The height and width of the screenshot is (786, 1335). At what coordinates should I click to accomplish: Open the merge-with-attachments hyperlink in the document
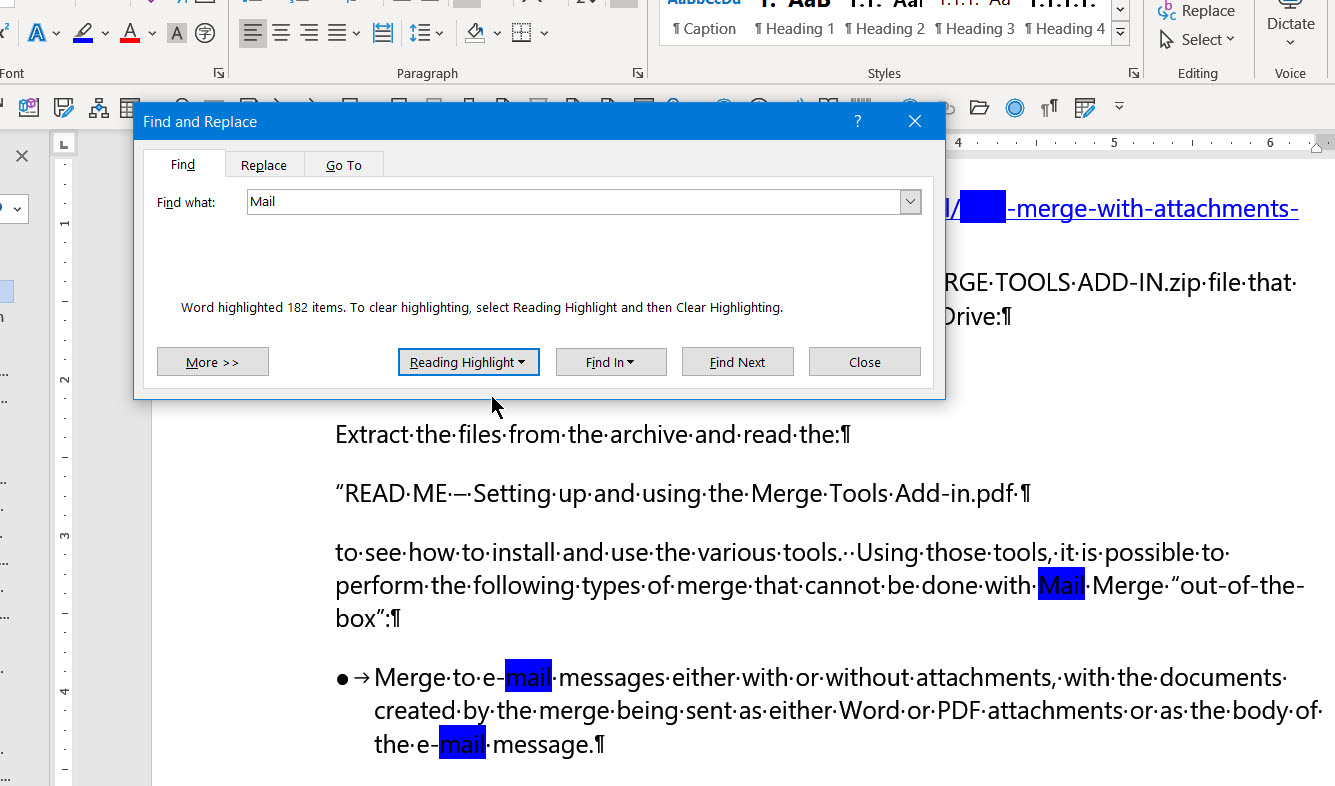pyautogui.click(x=1122, y=209)
